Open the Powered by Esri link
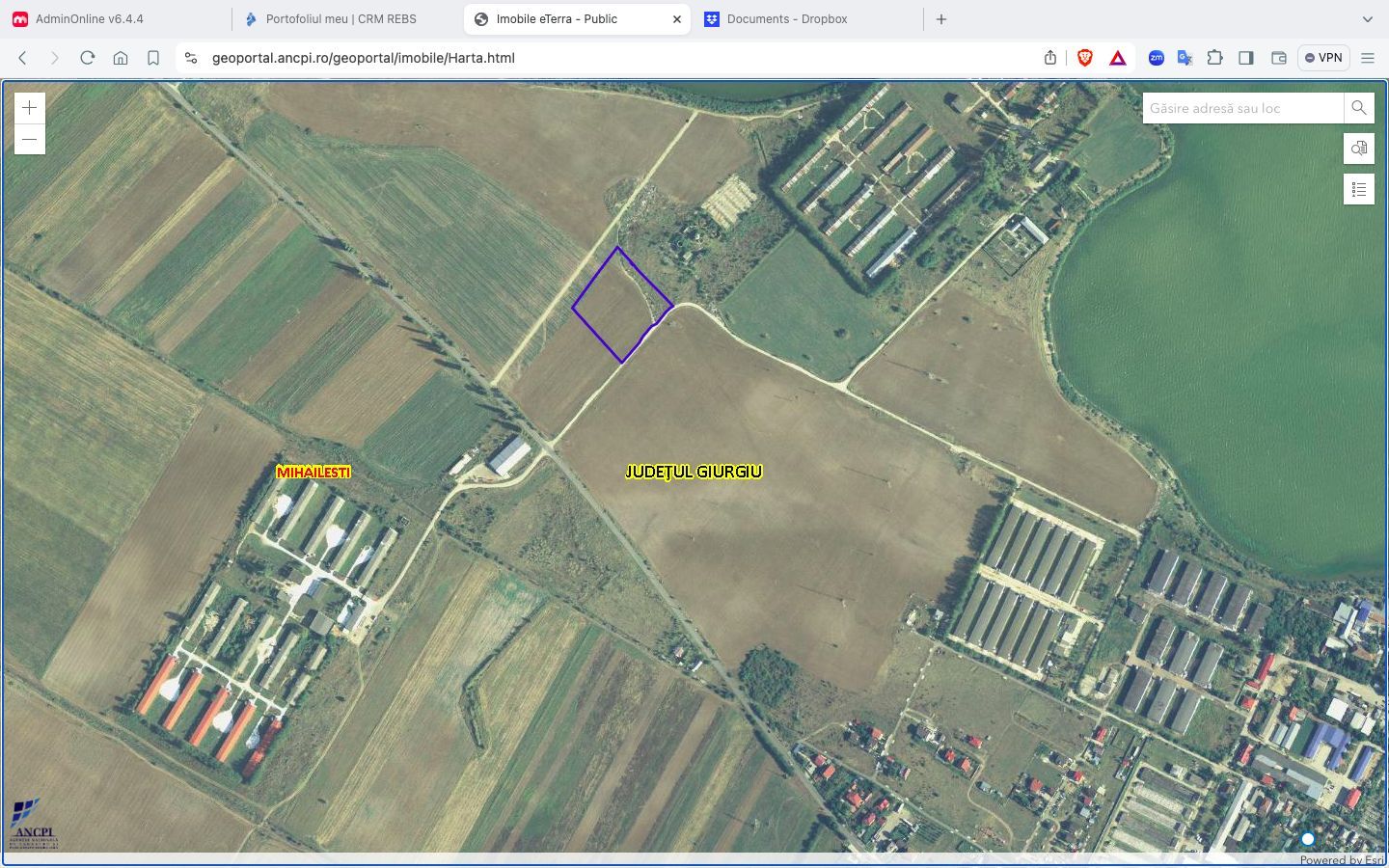The image size is (1389, 868). (1339, 859)
